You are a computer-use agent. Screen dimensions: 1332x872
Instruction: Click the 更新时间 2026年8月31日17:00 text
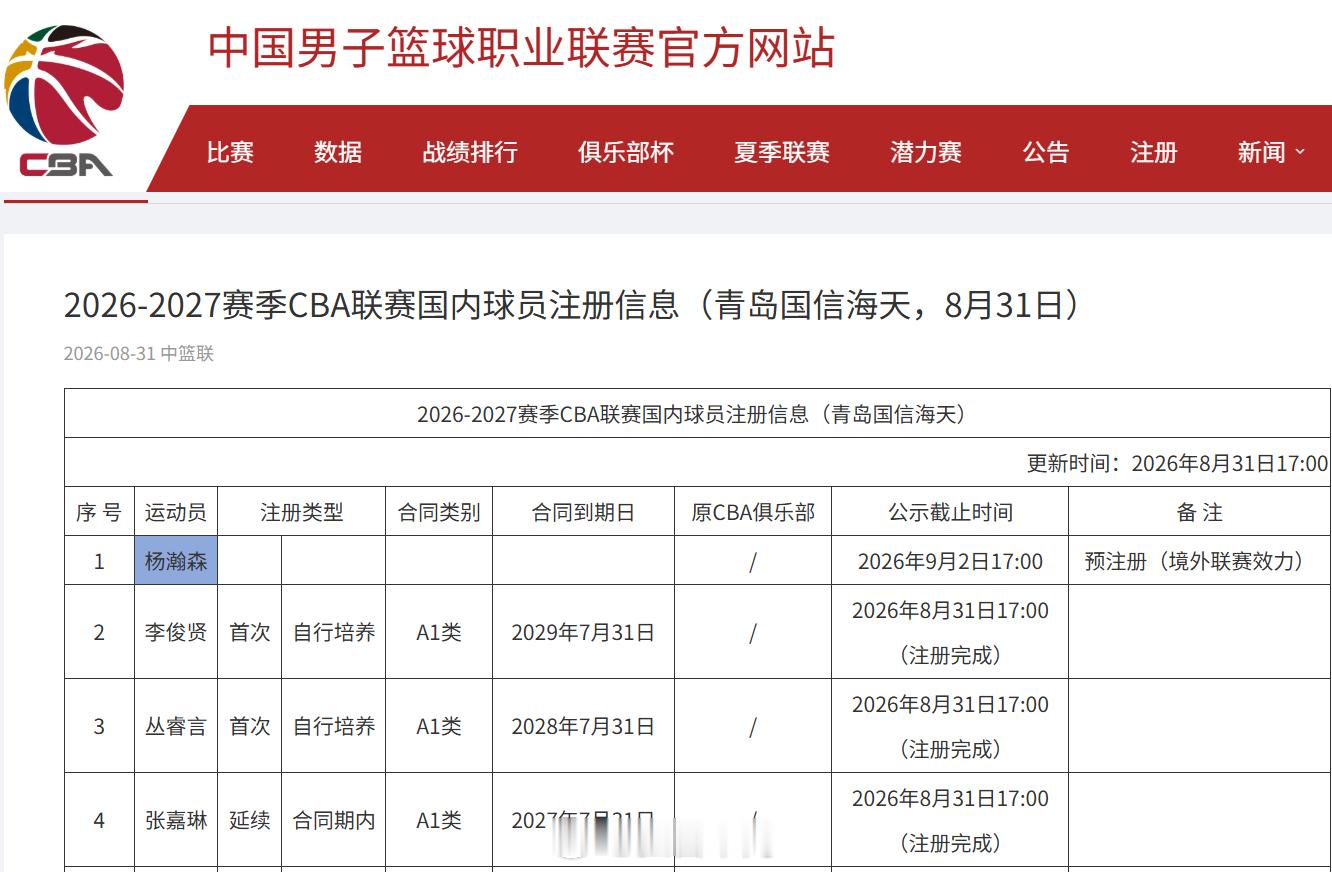(x=1177, y=463)
